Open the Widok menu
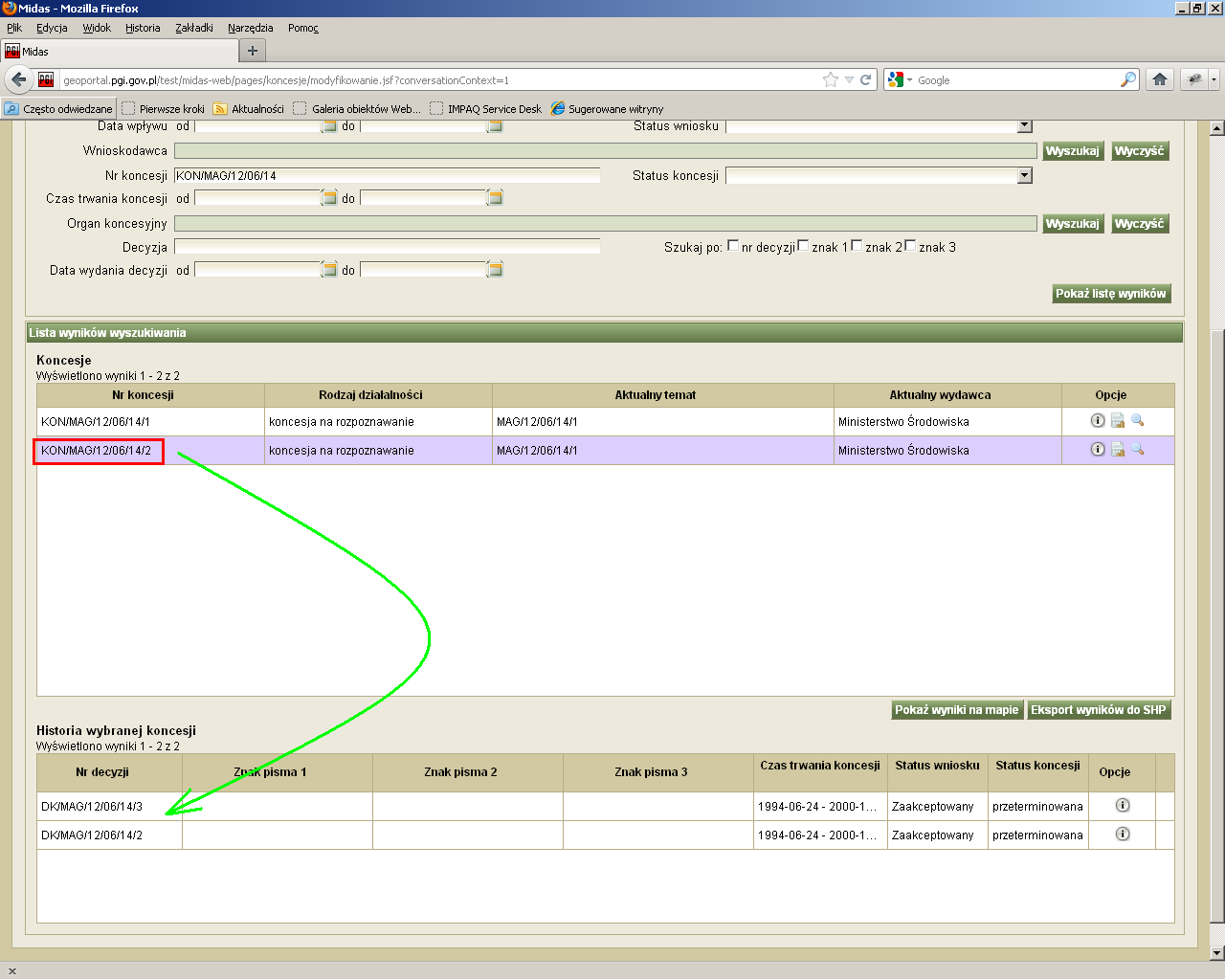The image size is (1225, 980). point(97,28)
